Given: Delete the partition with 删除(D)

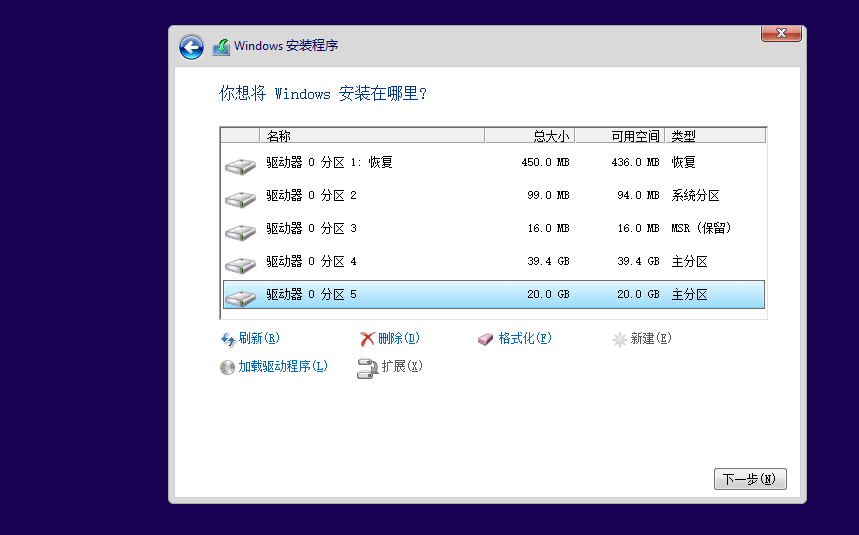Looking at the screenshot, I should [399, 338].
